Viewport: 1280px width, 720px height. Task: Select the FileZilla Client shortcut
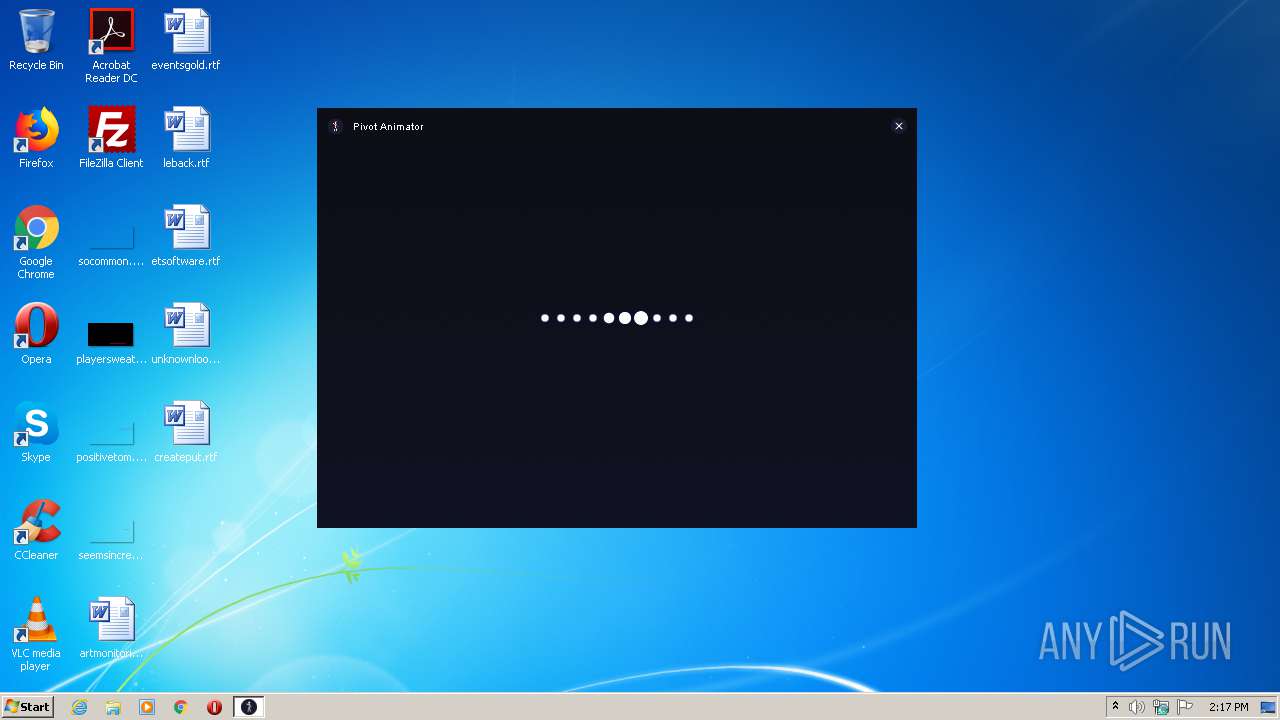[111, 138]
